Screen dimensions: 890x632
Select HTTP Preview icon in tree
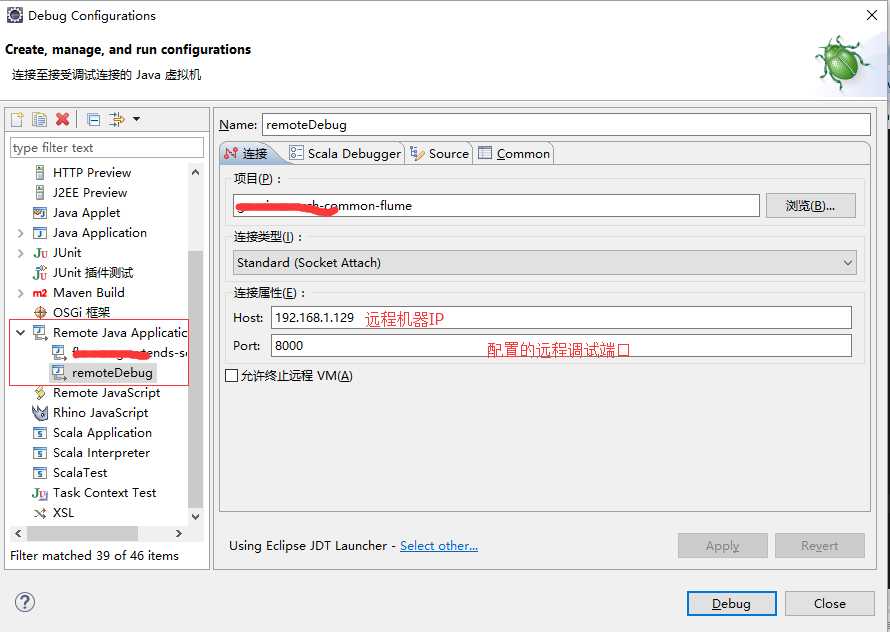40,173
